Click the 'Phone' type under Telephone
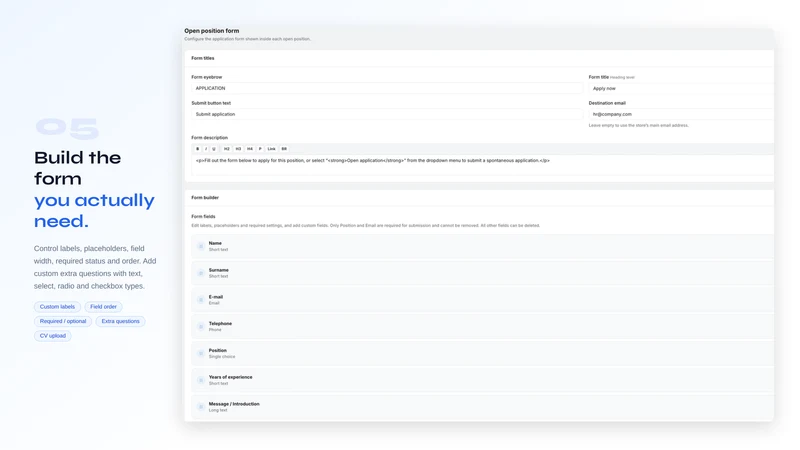The width and height of the screenshot is (800, 450). [x=215, y=330]
